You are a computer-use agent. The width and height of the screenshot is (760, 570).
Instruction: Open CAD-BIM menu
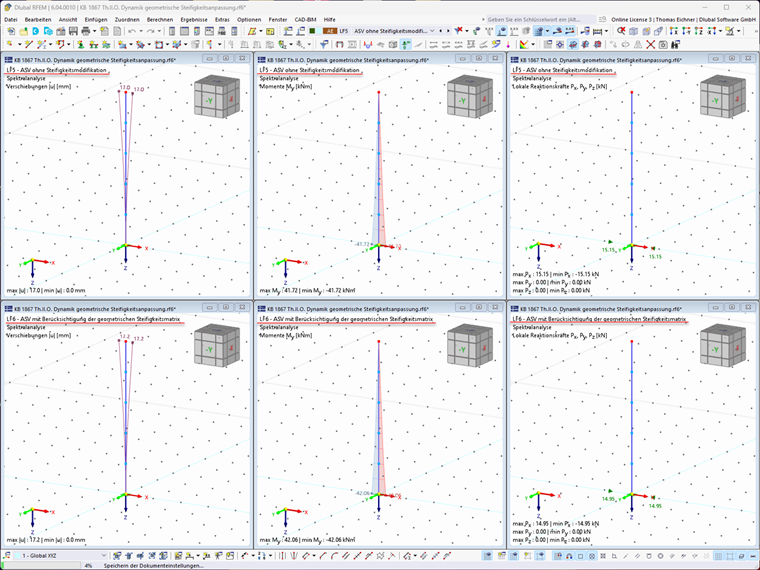click(305, 19)
